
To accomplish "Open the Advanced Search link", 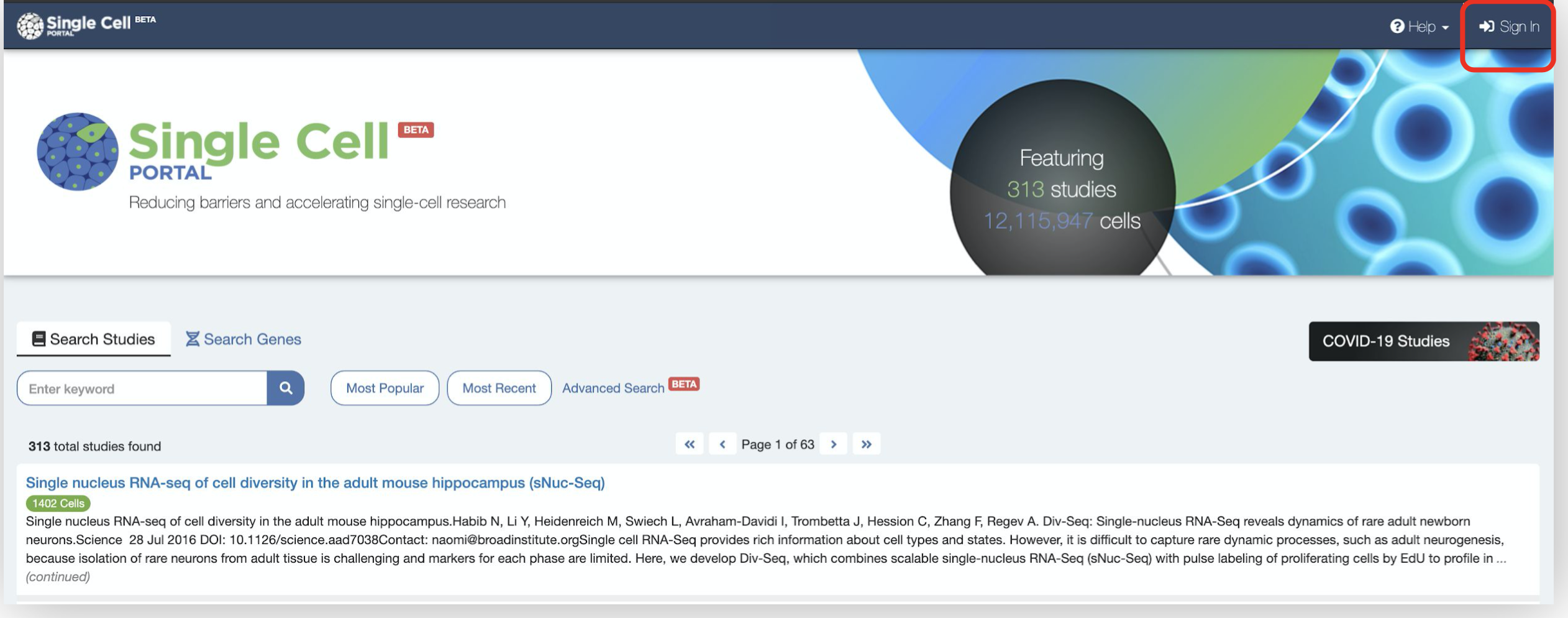I will [613, 388].
